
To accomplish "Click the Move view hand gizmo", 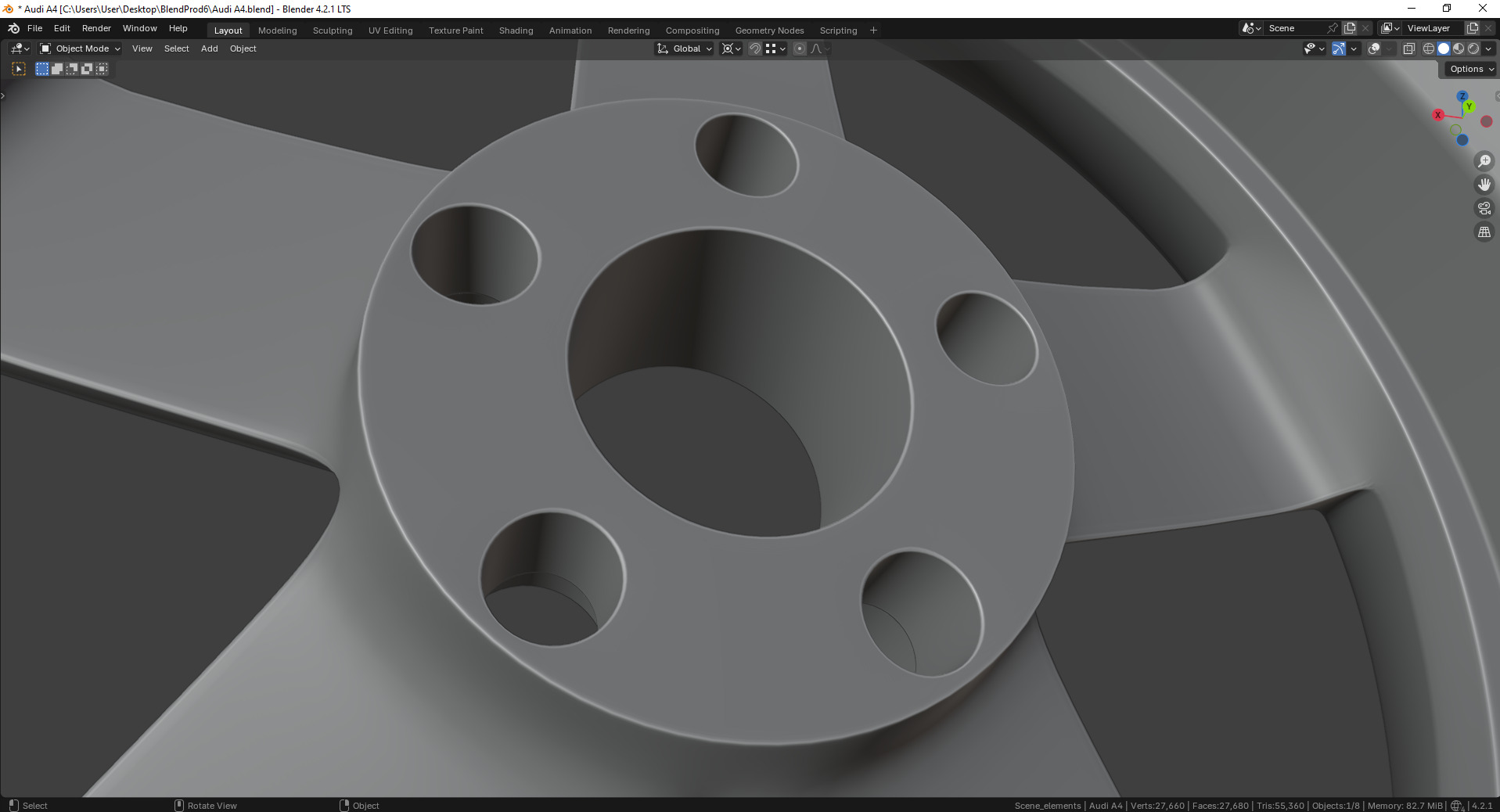I will tap(1484, 185).
